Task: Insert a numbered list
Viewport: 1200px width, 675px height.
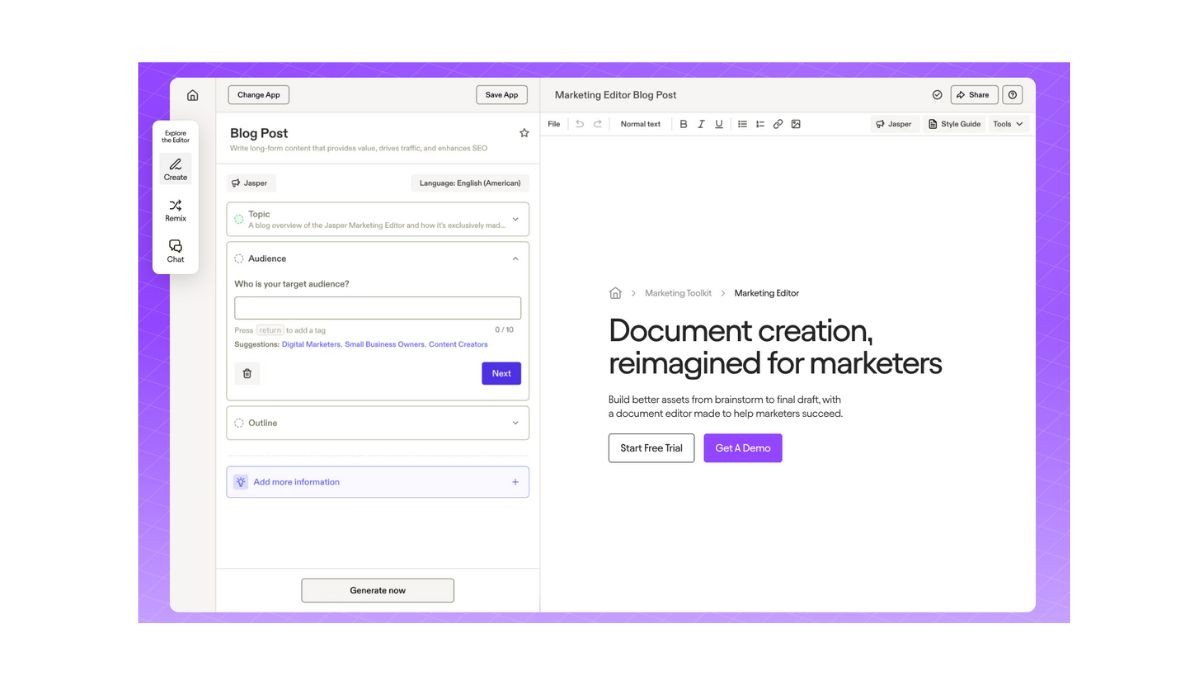Action: point(760,124)
